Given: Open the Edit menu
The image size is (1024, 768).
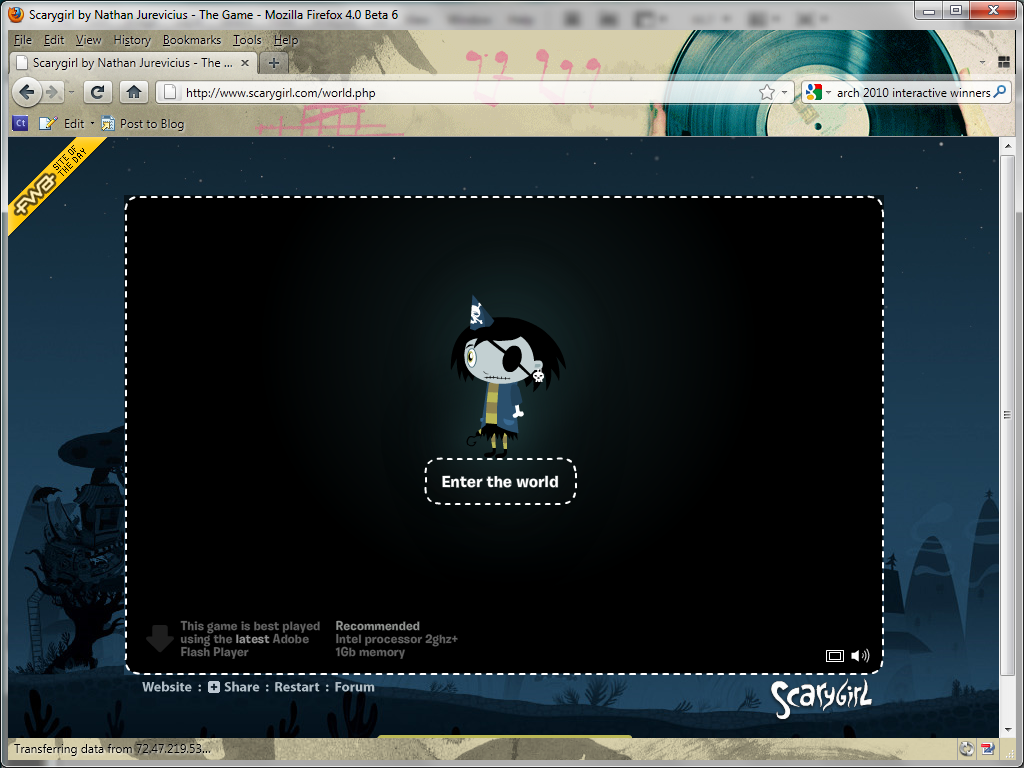Looking at the screenshot, I should 54,40.
